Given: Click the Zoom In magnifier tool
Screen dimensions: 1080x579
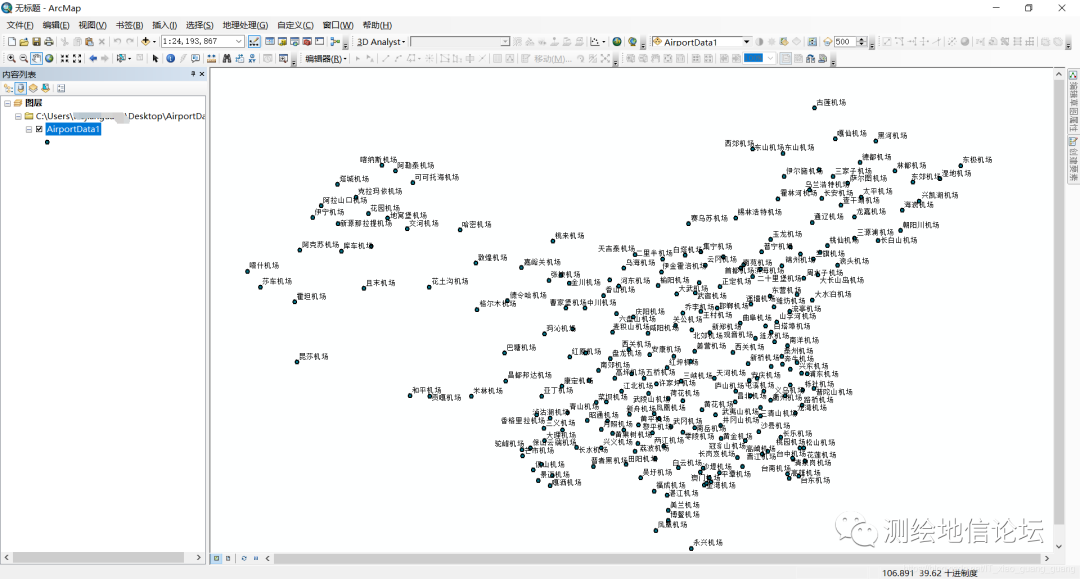Looking at the screenshot, I should pyautogui.click(x=11, y=59).
